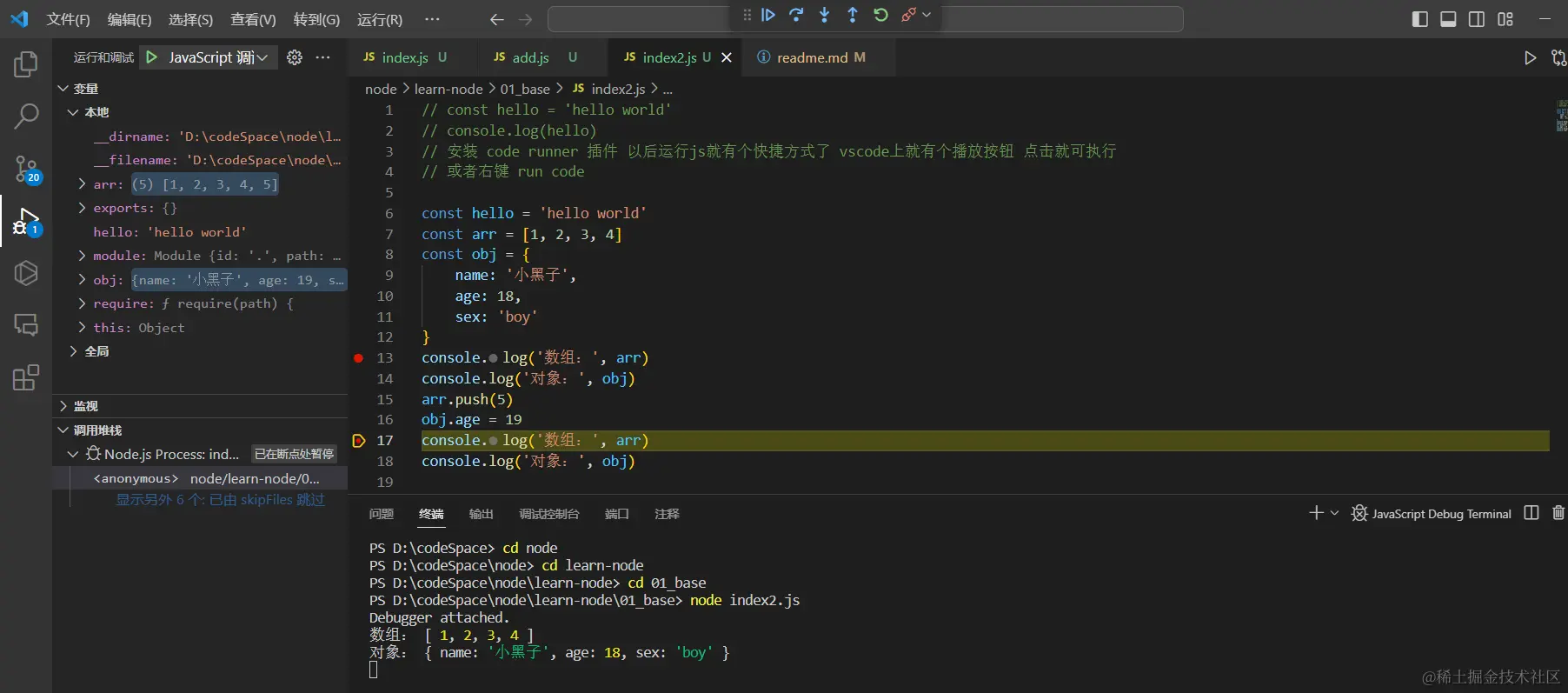Toggle the secondary side bar layout icon
The width and height of the screenshot is (1568, 693).
1477,19
